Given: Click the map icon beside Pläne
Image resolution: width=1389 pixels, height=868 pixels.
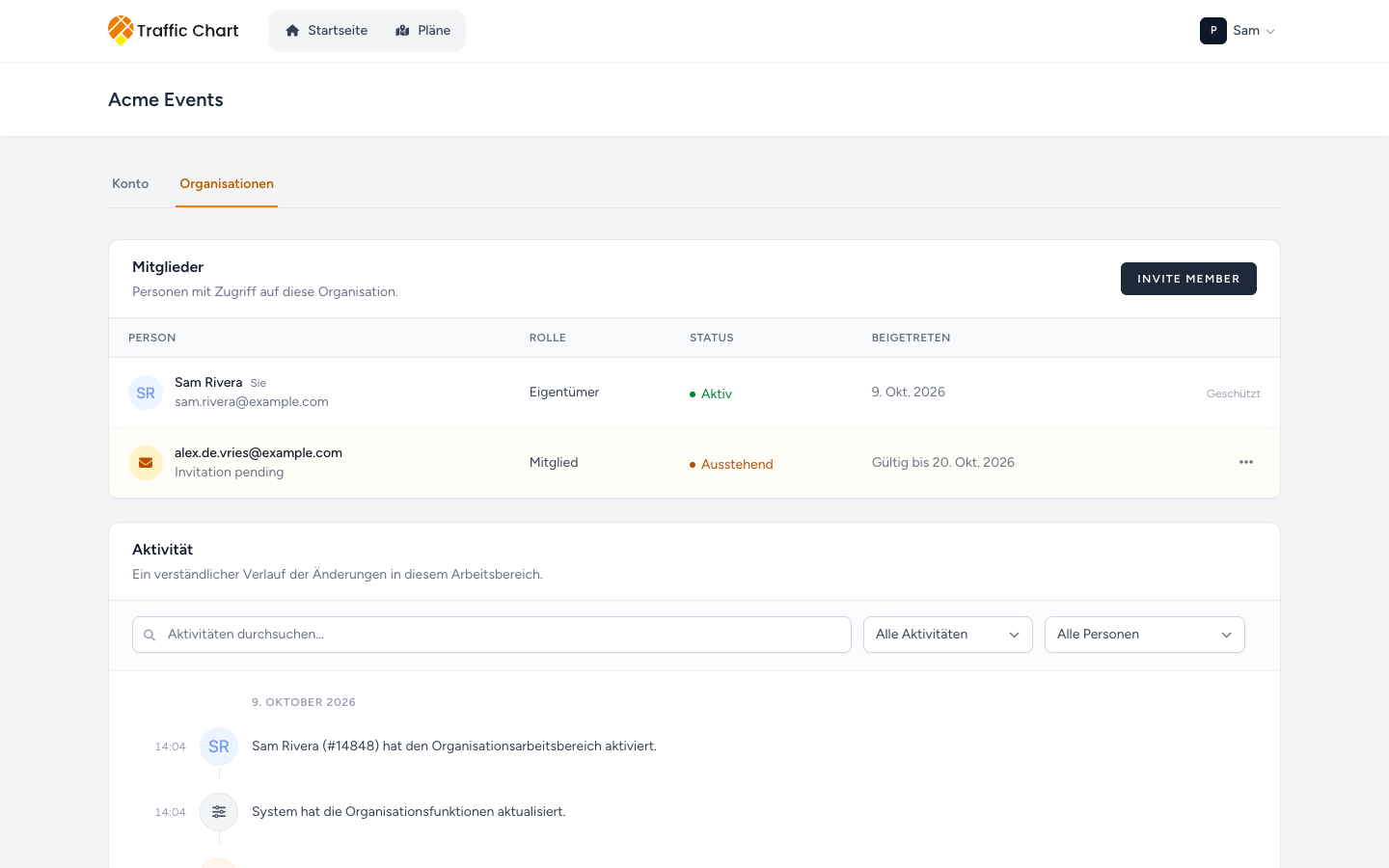Looking at the screenshot, I should (402, 31).
